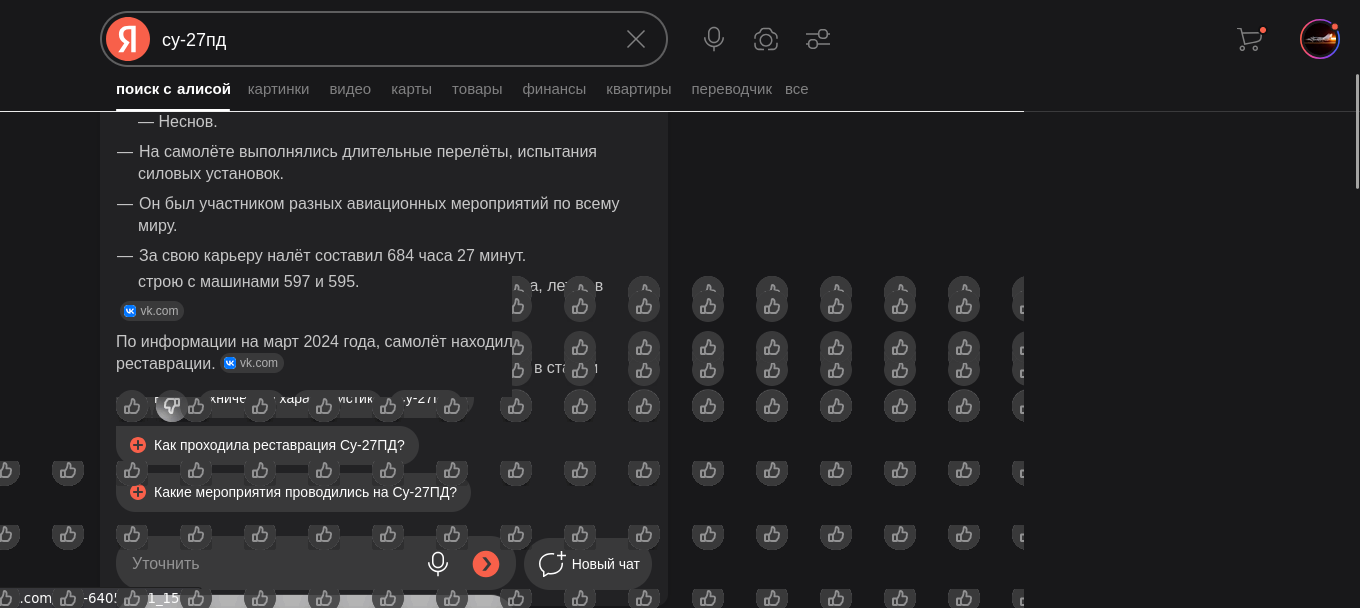
Task: Expand suggestion "Как проходила реставрация Су-27ПД?"
Action: tap(267, 445)
